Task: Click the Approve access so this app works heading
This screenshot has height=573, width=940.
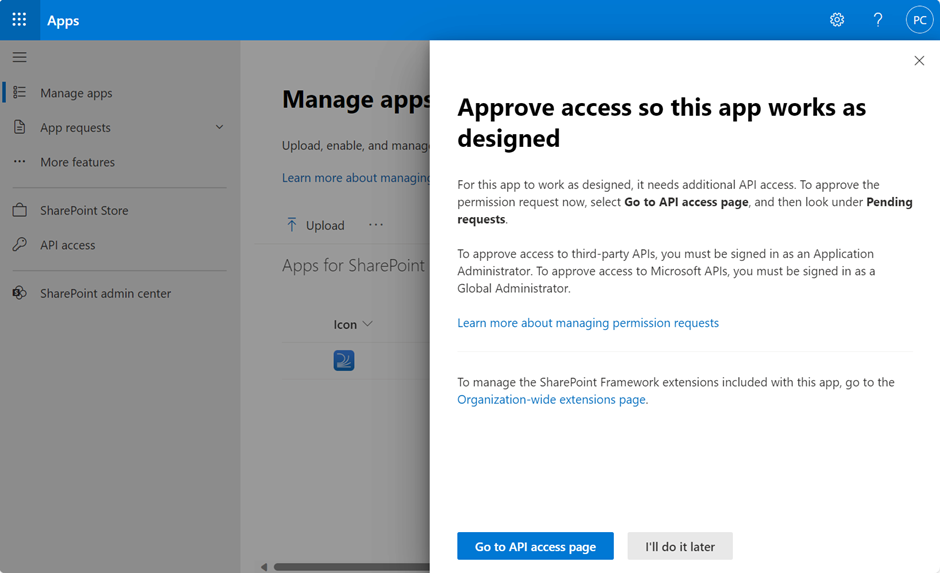Action: coord(661,123)
